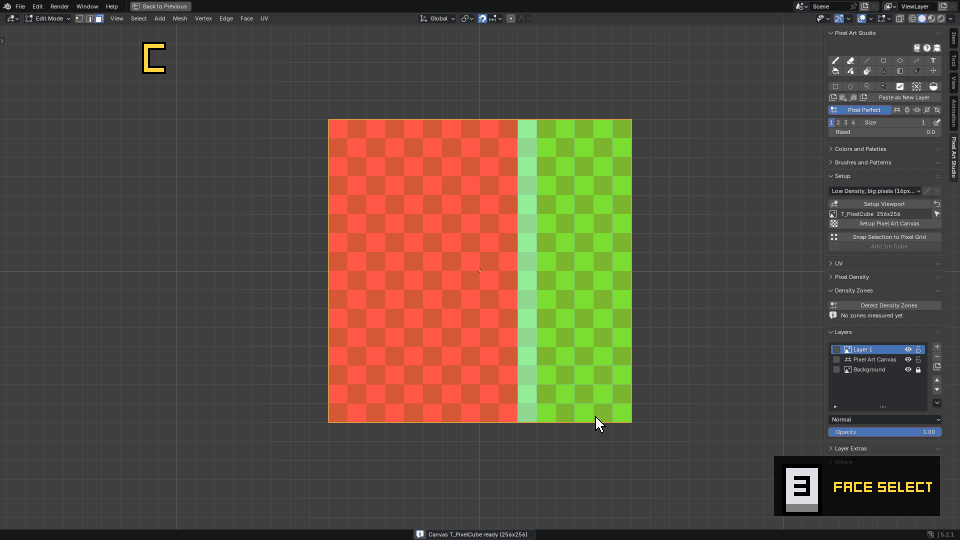Hide the Background layer via eye icon
The height and width of the screenshot is (540, 960).
[908, 370]
